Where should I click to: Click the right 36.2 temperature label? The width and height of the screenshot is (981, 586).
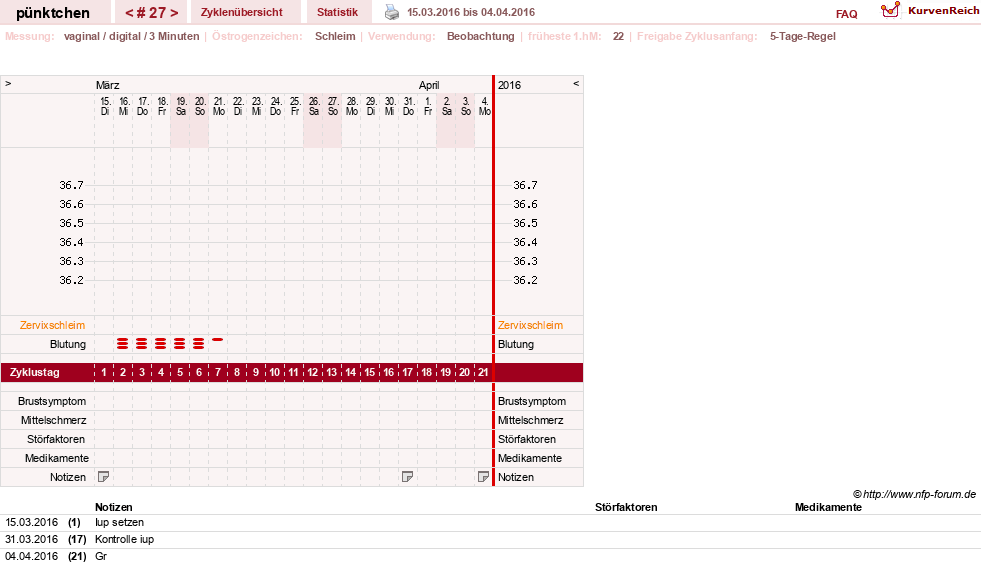click(526, 280)
